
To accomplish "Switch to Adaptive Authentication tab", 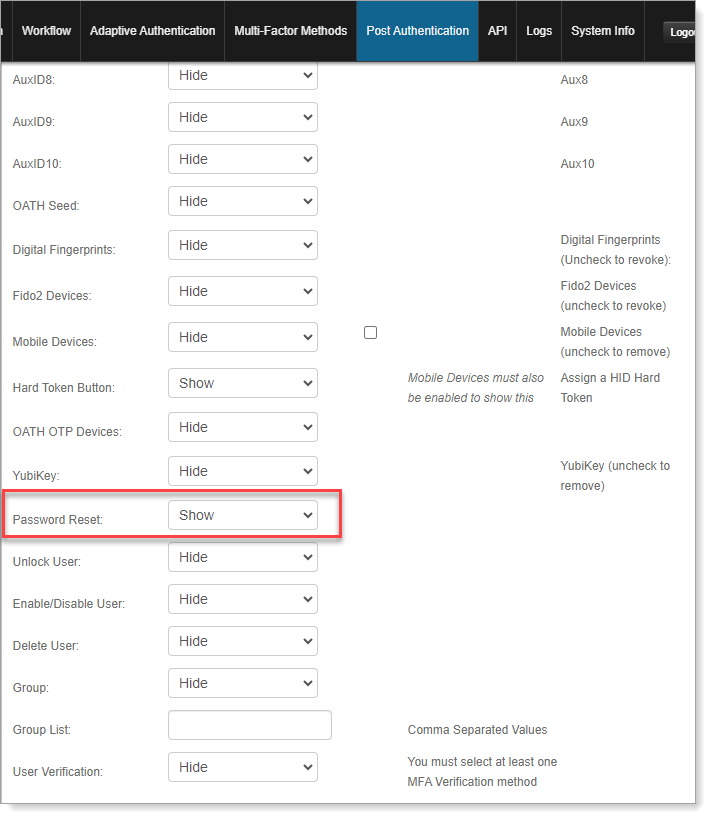I will 152,31.
